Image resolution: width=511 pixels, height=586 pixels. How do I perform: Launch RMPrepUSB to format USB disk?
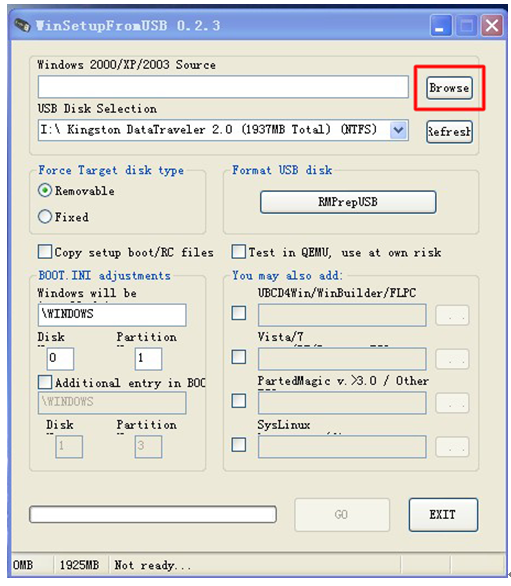(348, 202)
